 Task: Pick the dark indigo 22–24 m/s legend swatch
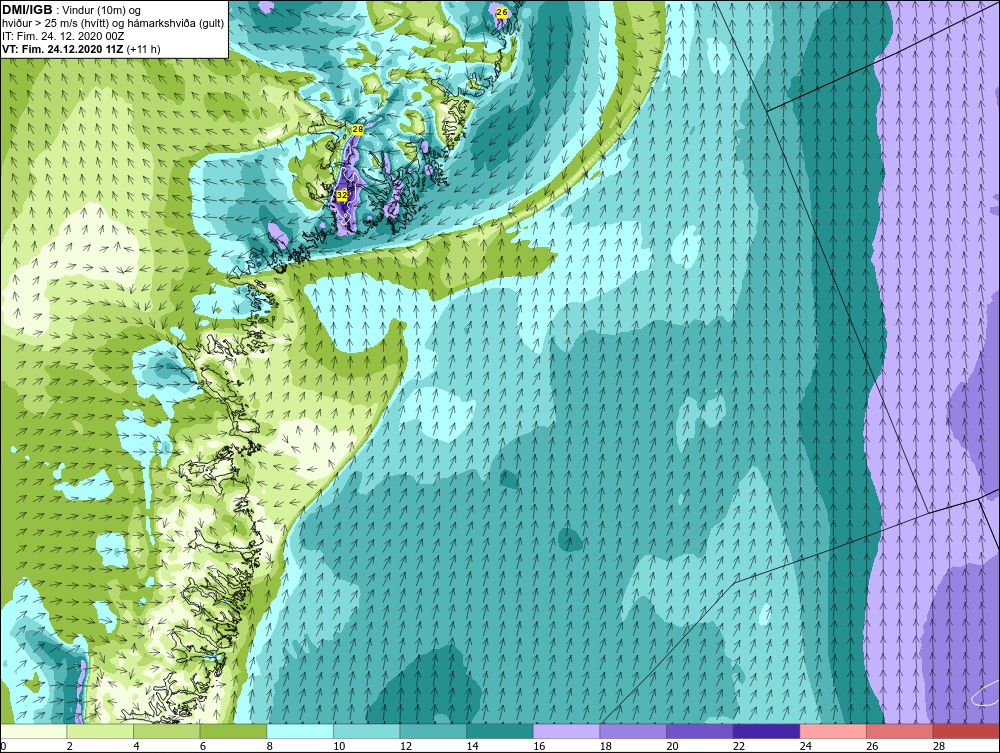(766, 731)
